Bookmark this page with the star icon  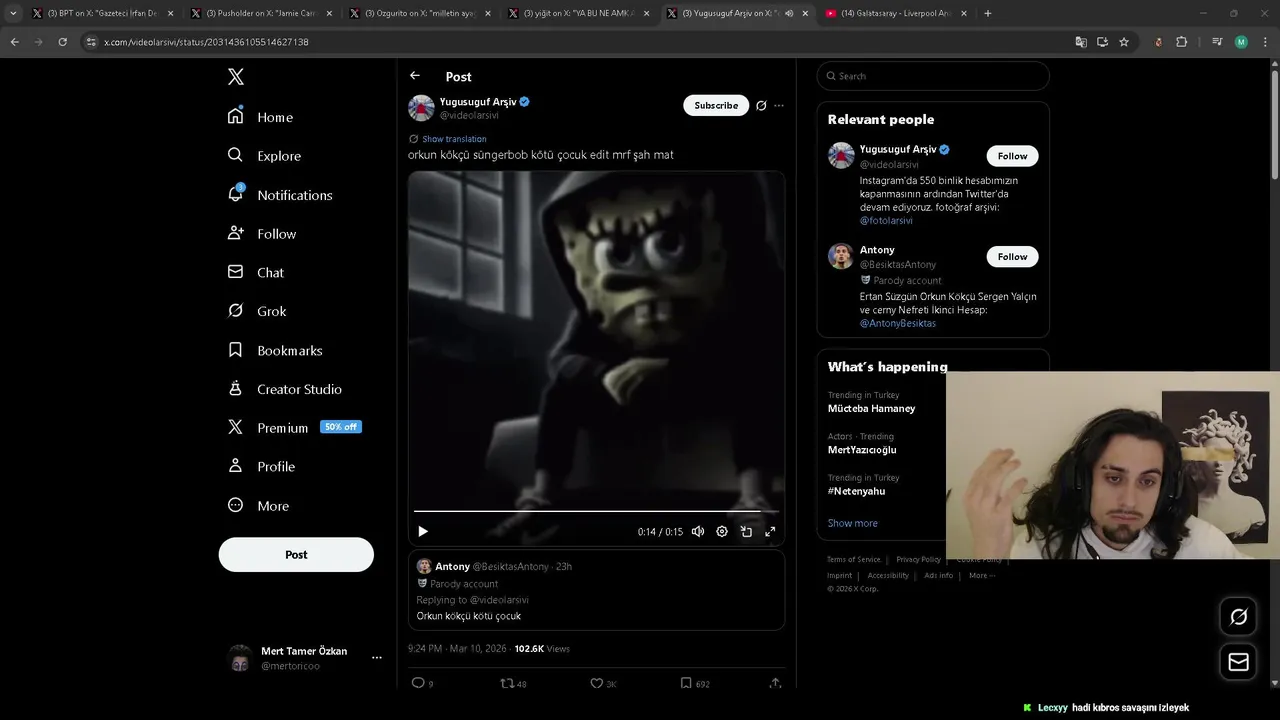pyautogui.click(x=1124, y=42)
